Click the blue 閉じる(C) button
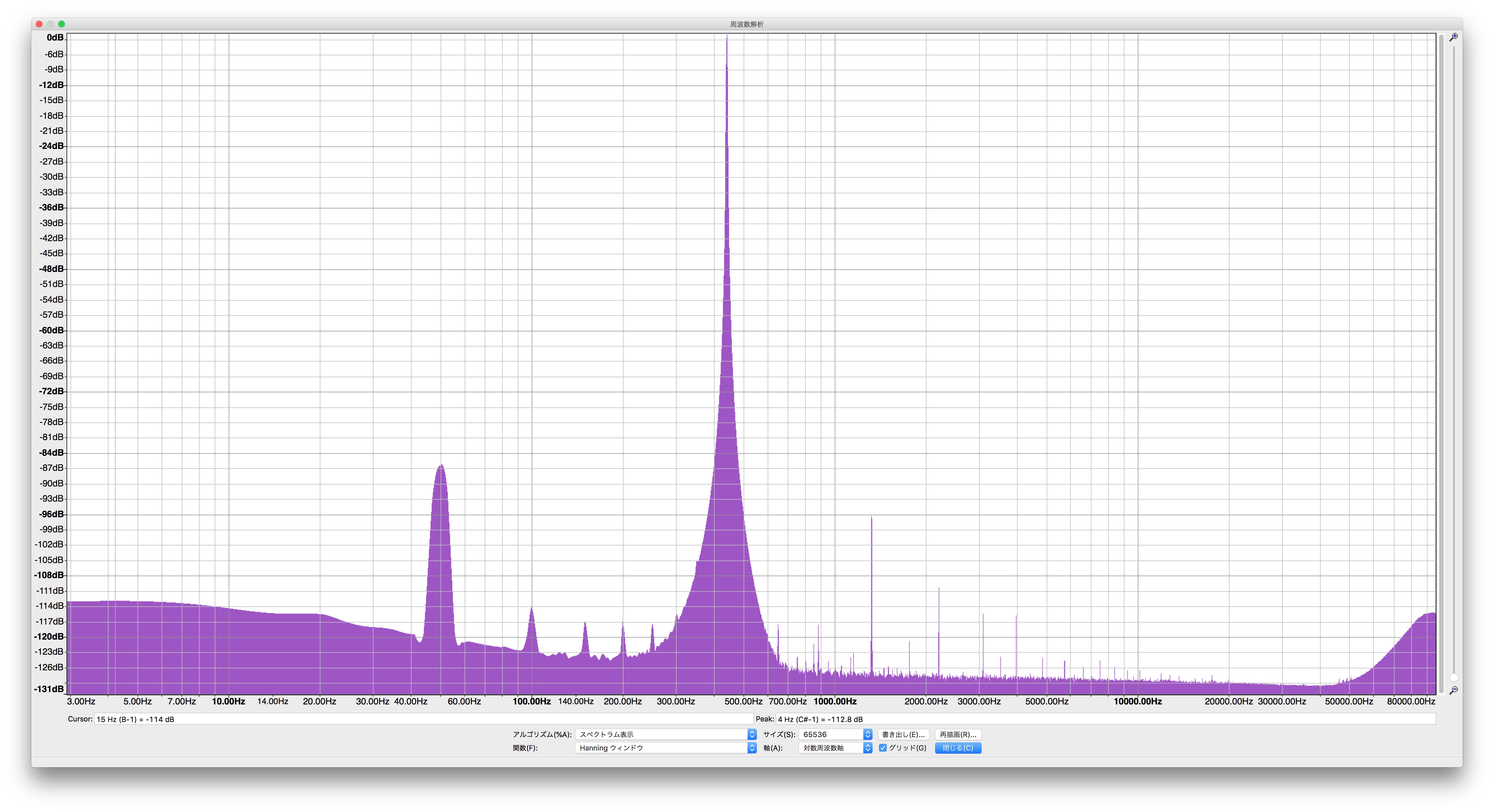Viewport: 1494px width, 812px height. pyautogui.click(x=958, y=748)
